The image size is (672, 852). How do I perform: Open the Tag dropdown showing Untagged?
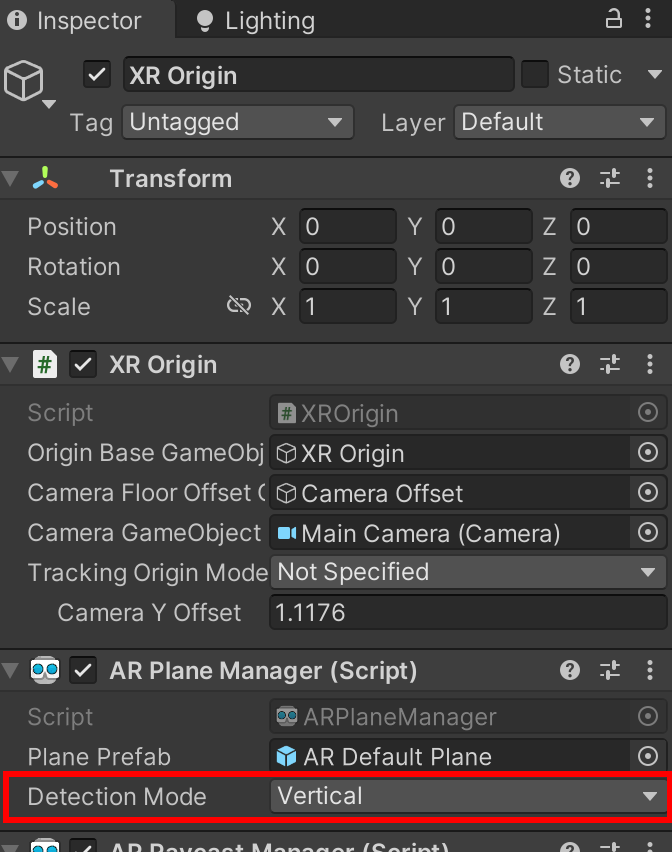tap(237, 122)
